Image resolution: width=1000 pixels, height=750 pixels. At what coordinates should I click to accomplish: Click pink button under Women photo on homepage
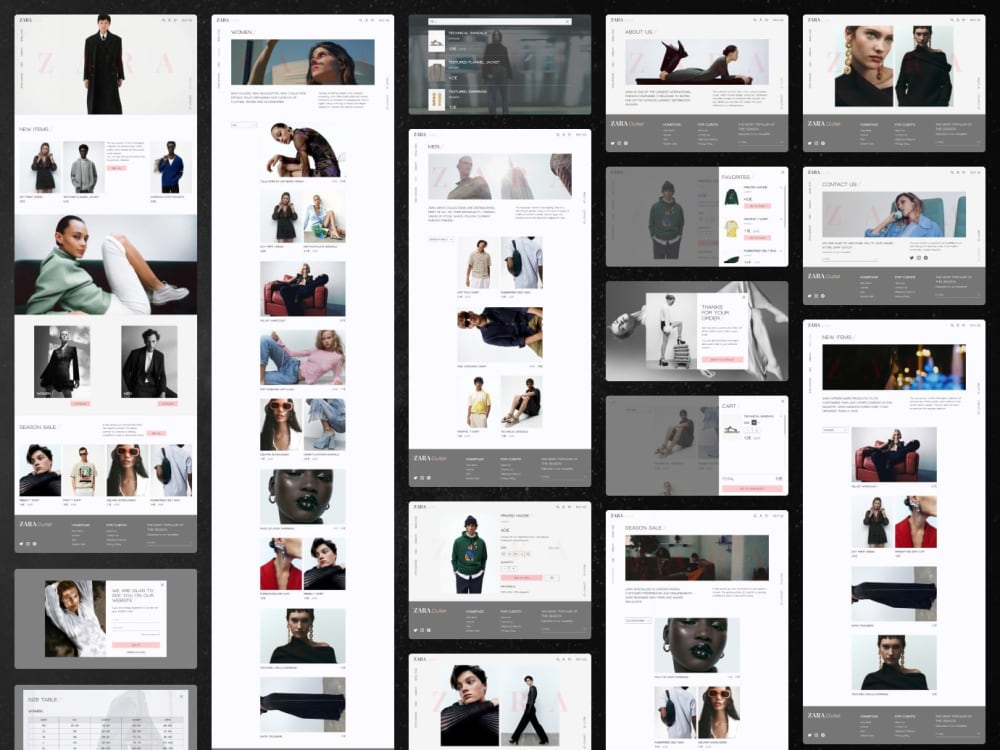point(80,404)
